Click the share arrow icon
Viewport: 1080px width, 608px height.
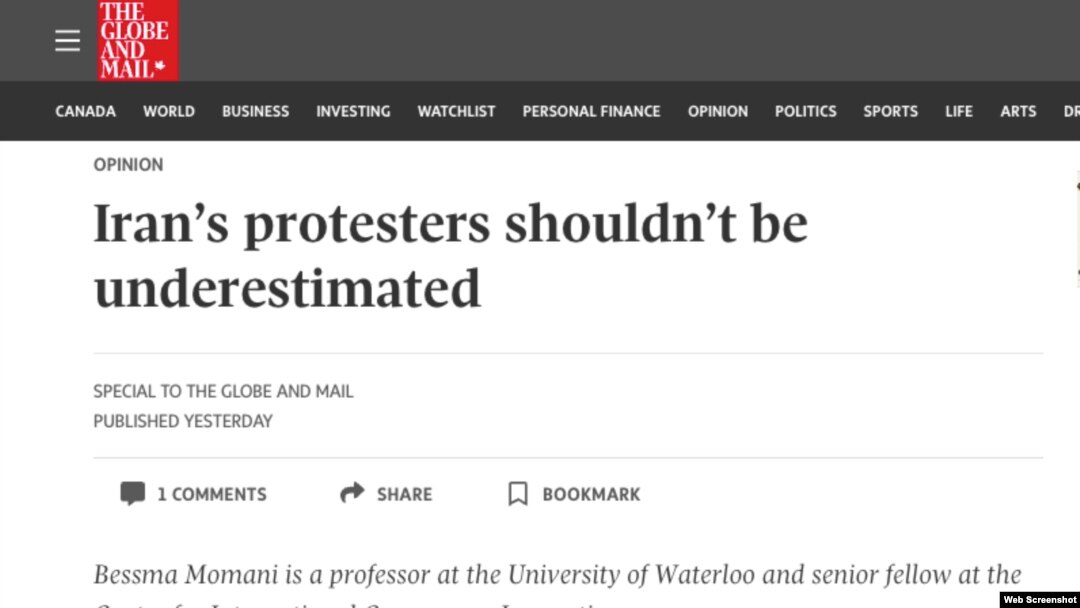pos(352,492)
